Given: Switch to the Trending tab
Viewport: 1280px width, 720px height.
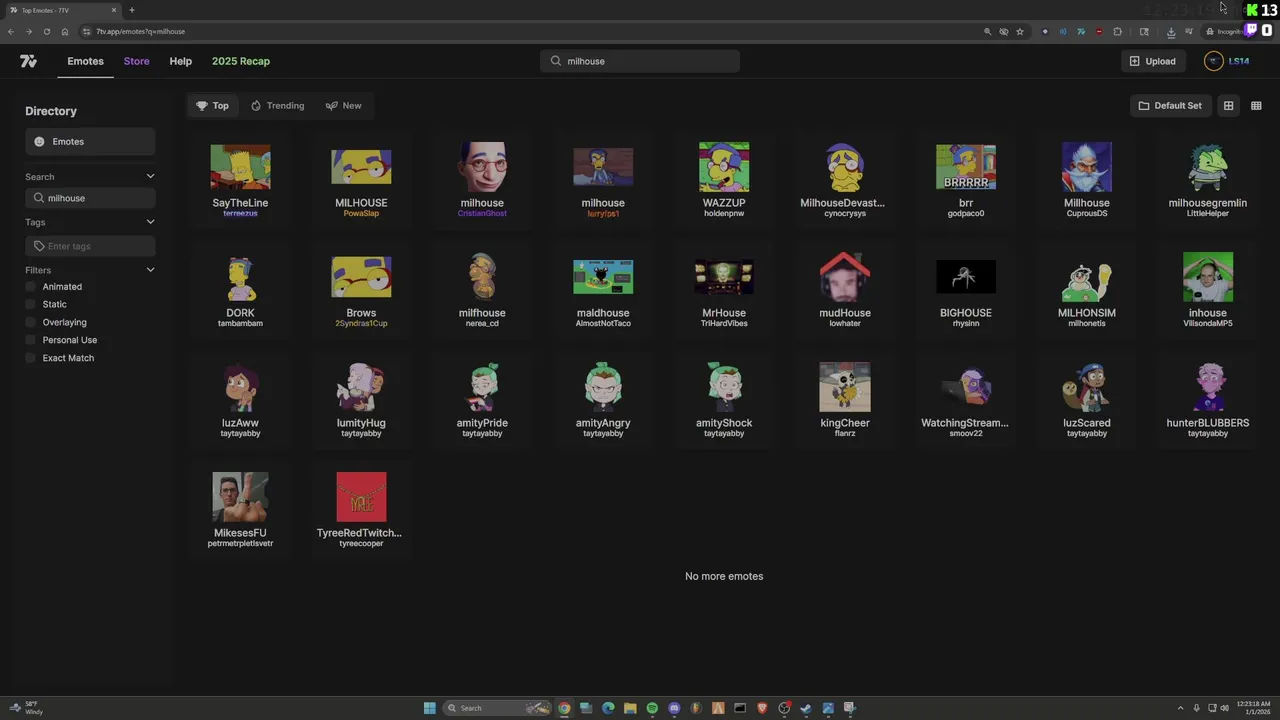Looking at the screenshot, I should pos(278,105).
